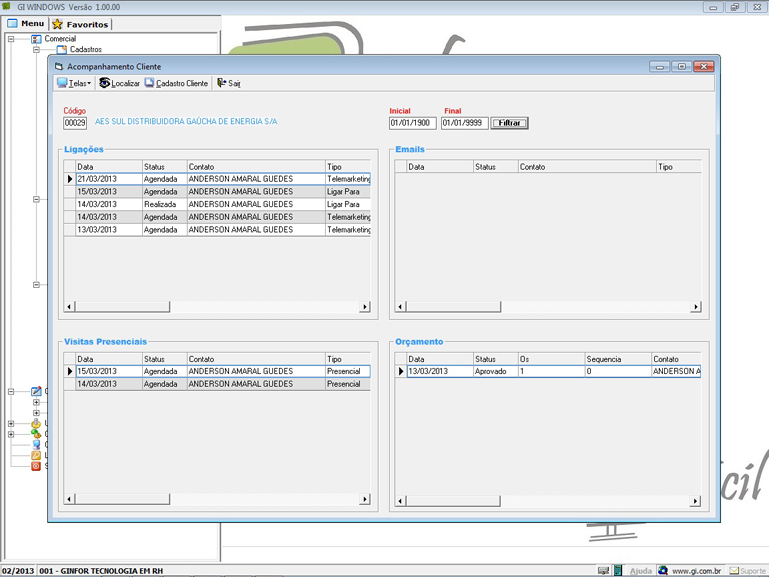Screen dimensions: 769x577
Task: Click the 02/2013 period in status bar
Action: [18, 571]
